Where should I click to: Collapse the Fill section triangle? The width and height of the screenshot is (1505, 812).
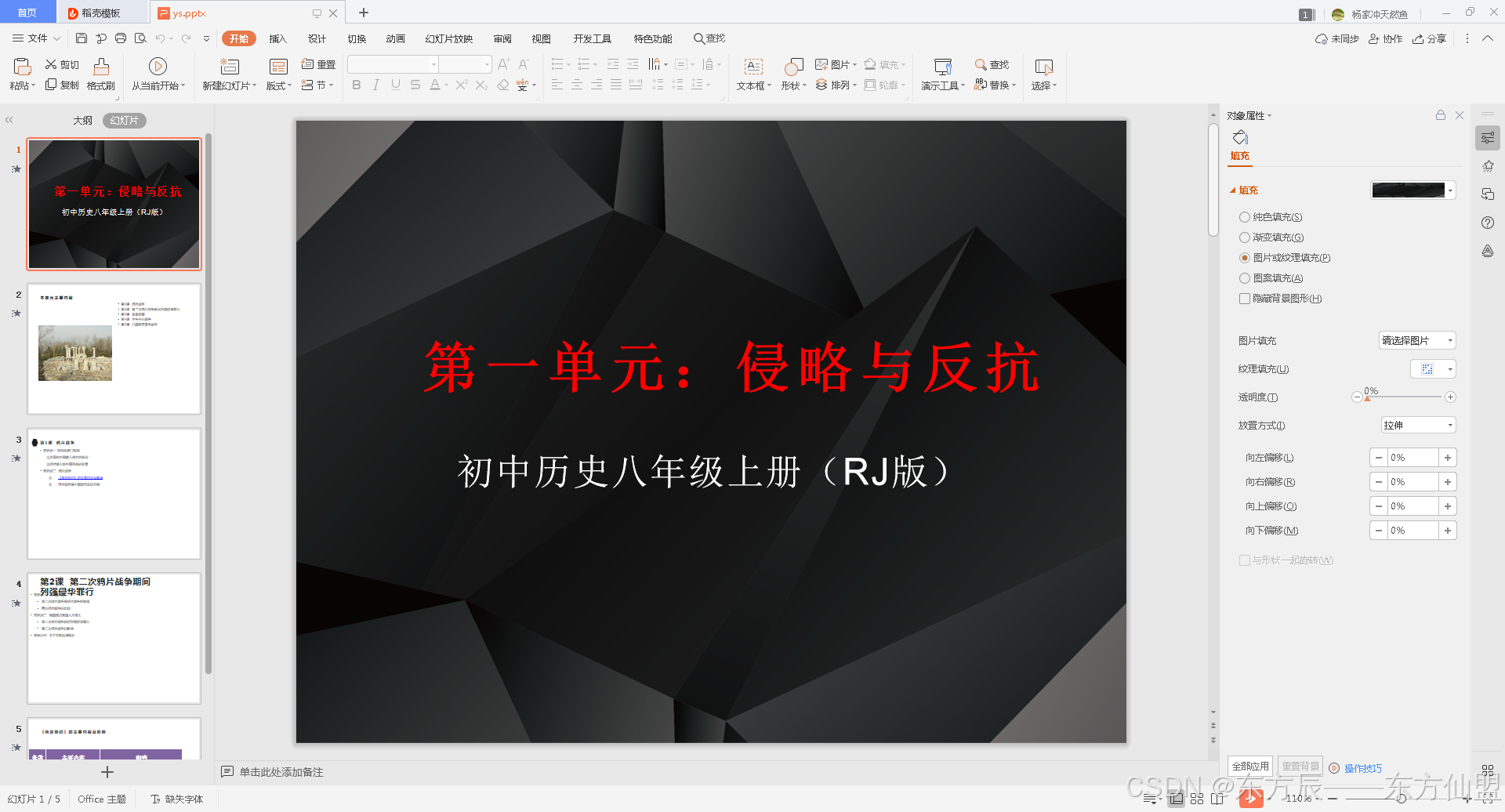point(1233,190)
